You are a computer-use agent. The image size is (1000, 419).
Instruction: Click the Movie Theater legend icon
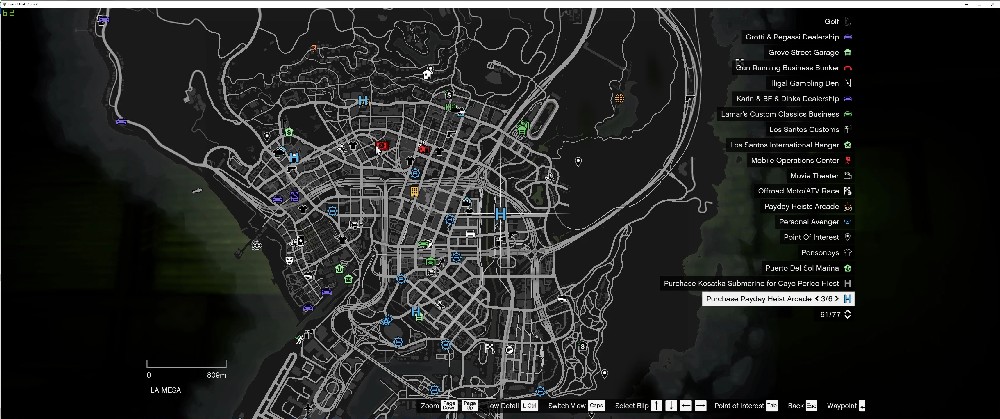coord(848,175)
